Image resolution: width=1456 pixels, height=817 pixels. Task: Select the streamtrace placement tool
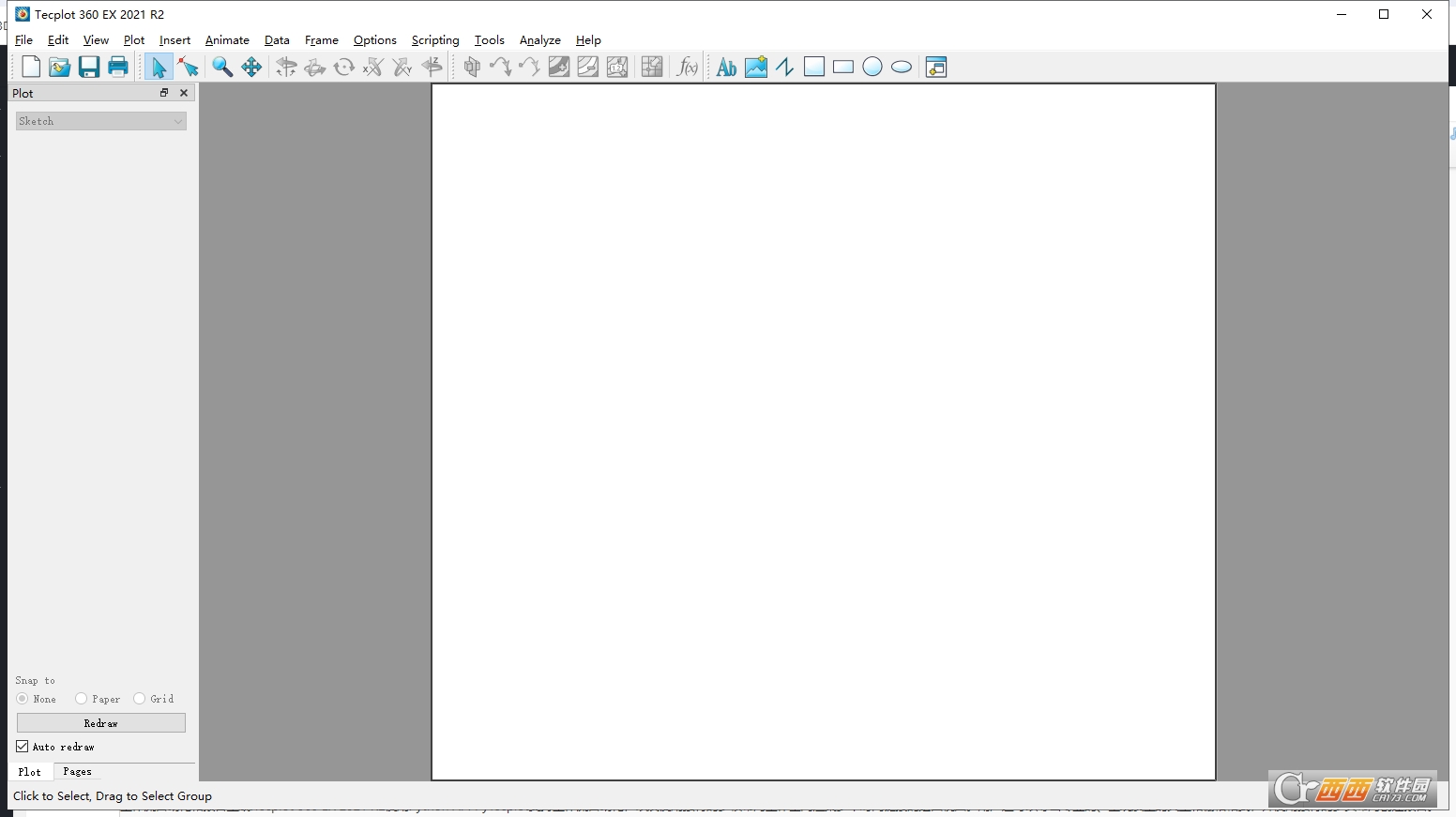(501, 67)
